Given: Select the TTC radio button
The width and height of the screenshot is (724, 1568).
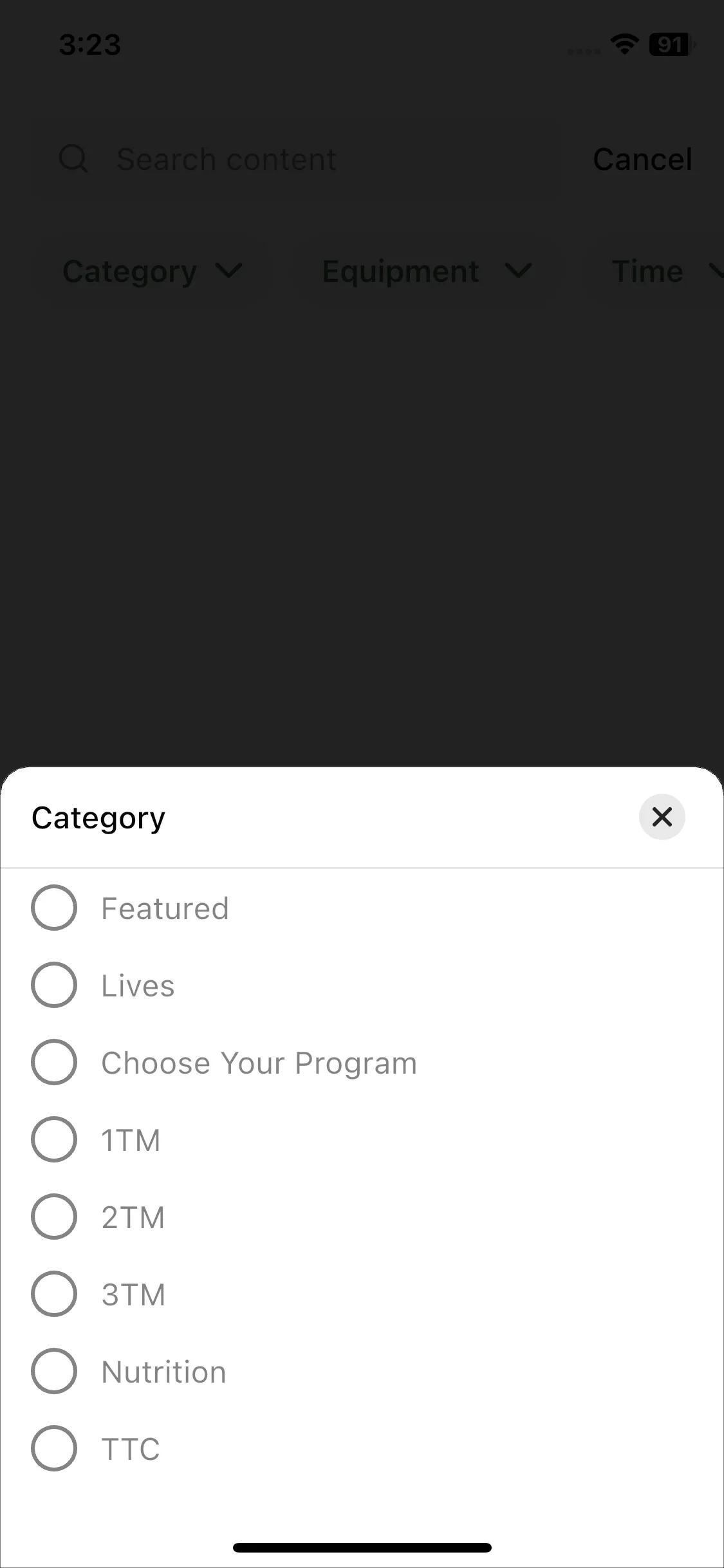Looking at the screenshot, I should pyautogui.click(x=54, y=1448).
